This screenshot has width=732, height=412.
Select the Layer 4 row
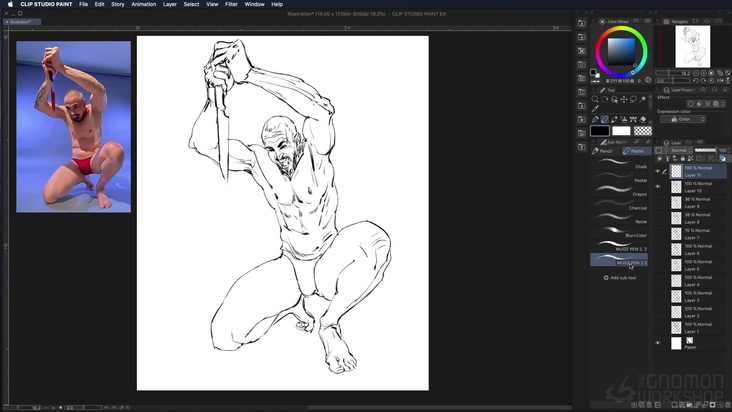pyautogui.click(x=698, y=281)
